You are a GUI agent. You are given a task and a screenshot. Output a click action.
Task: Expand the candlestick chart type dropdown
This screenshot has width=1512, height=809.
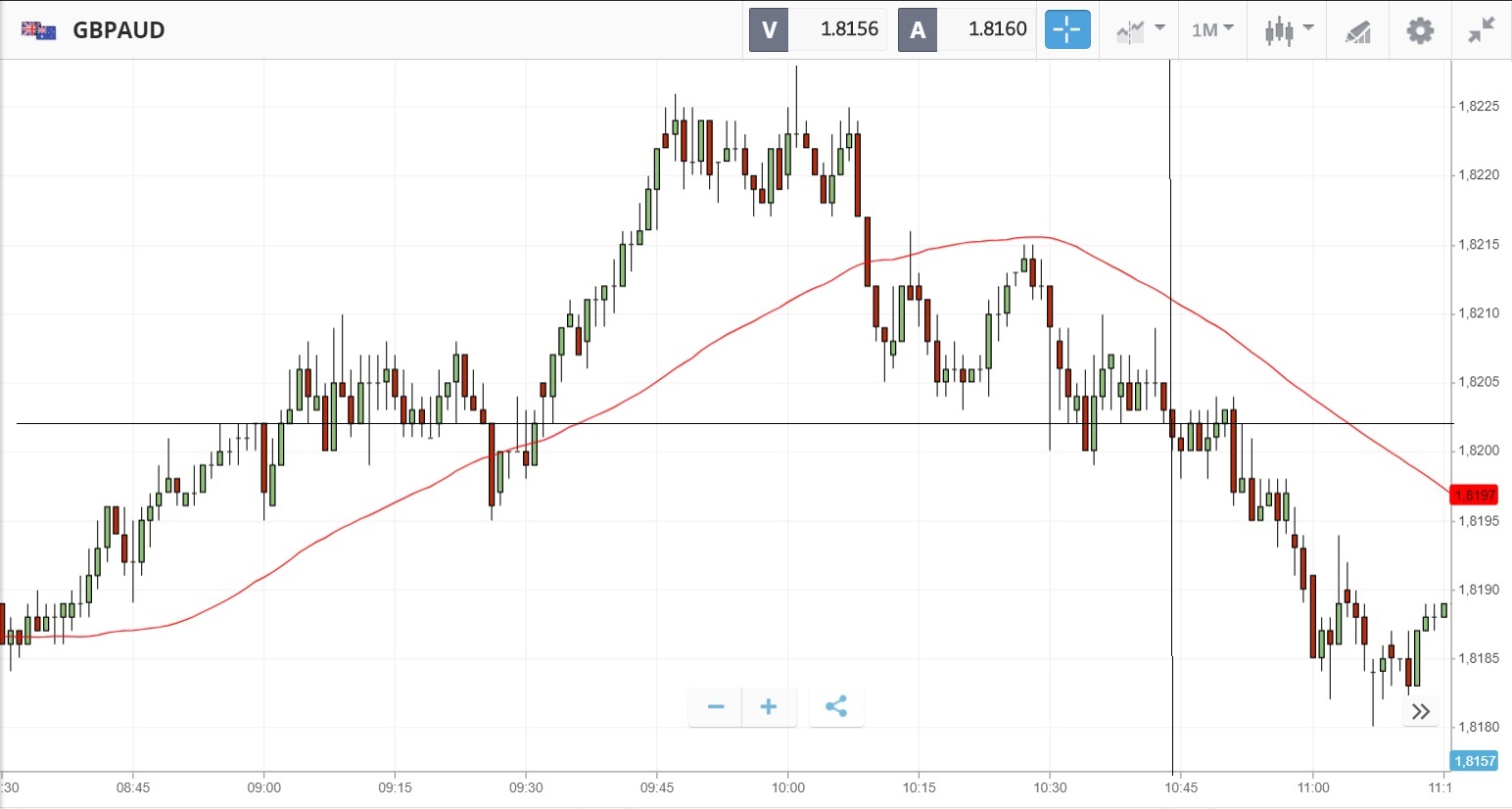1288,29
